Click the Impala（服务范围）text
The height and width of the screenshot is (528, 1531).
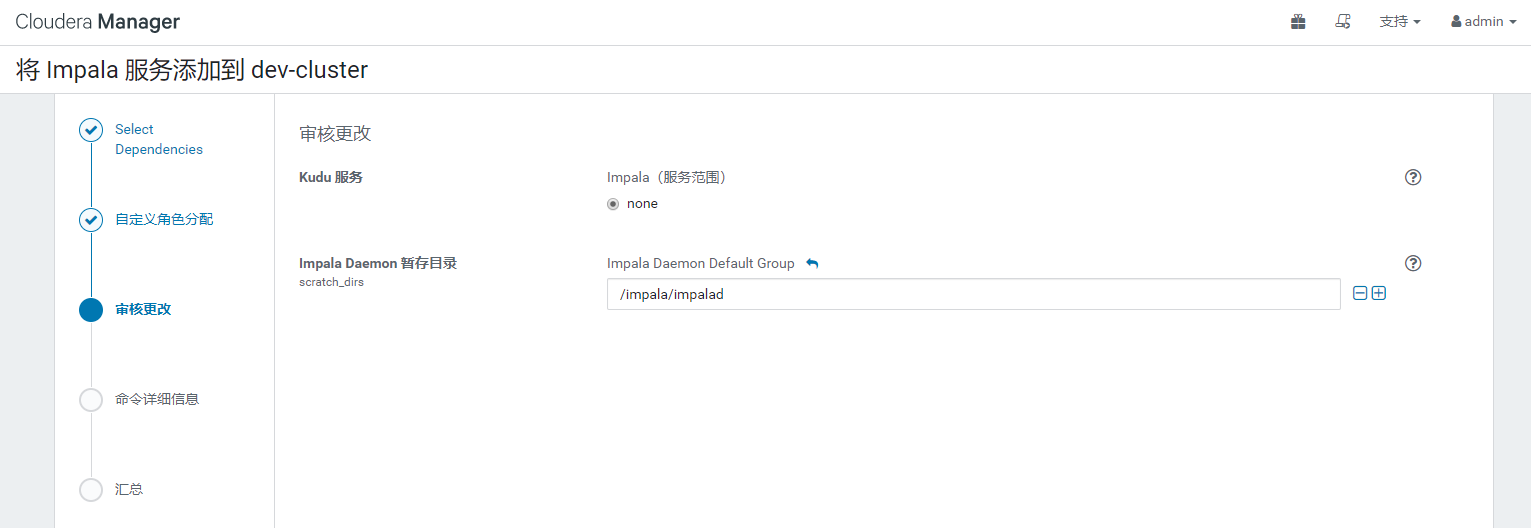670,177
